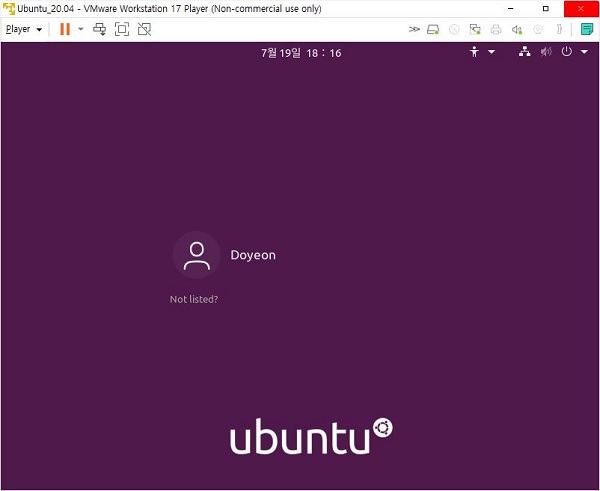
Task: Click the sound card device icon
Action: tap(517, 29)
